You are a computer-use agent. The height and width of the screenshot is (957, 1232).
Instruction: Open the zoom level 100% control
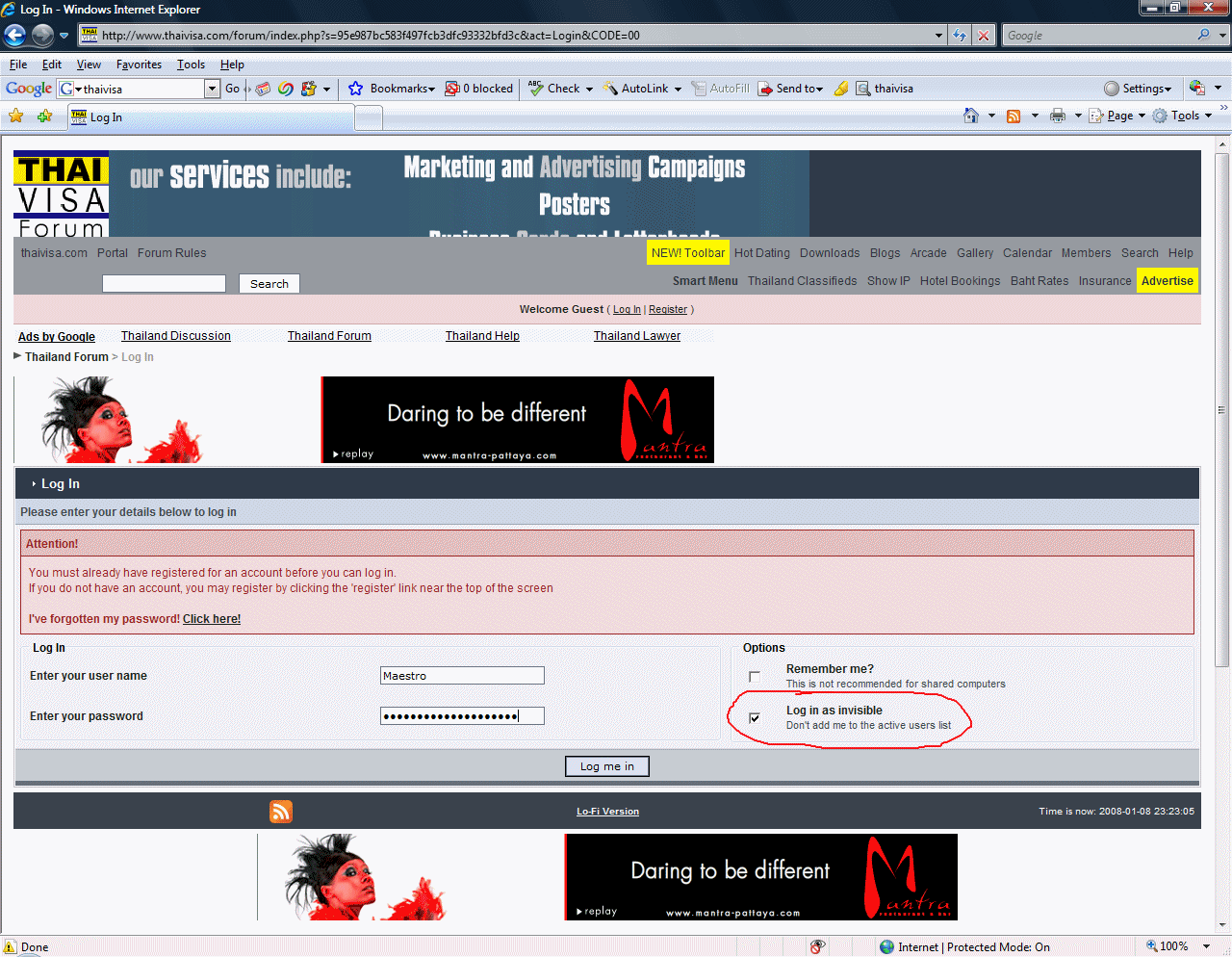[1178, 946]
